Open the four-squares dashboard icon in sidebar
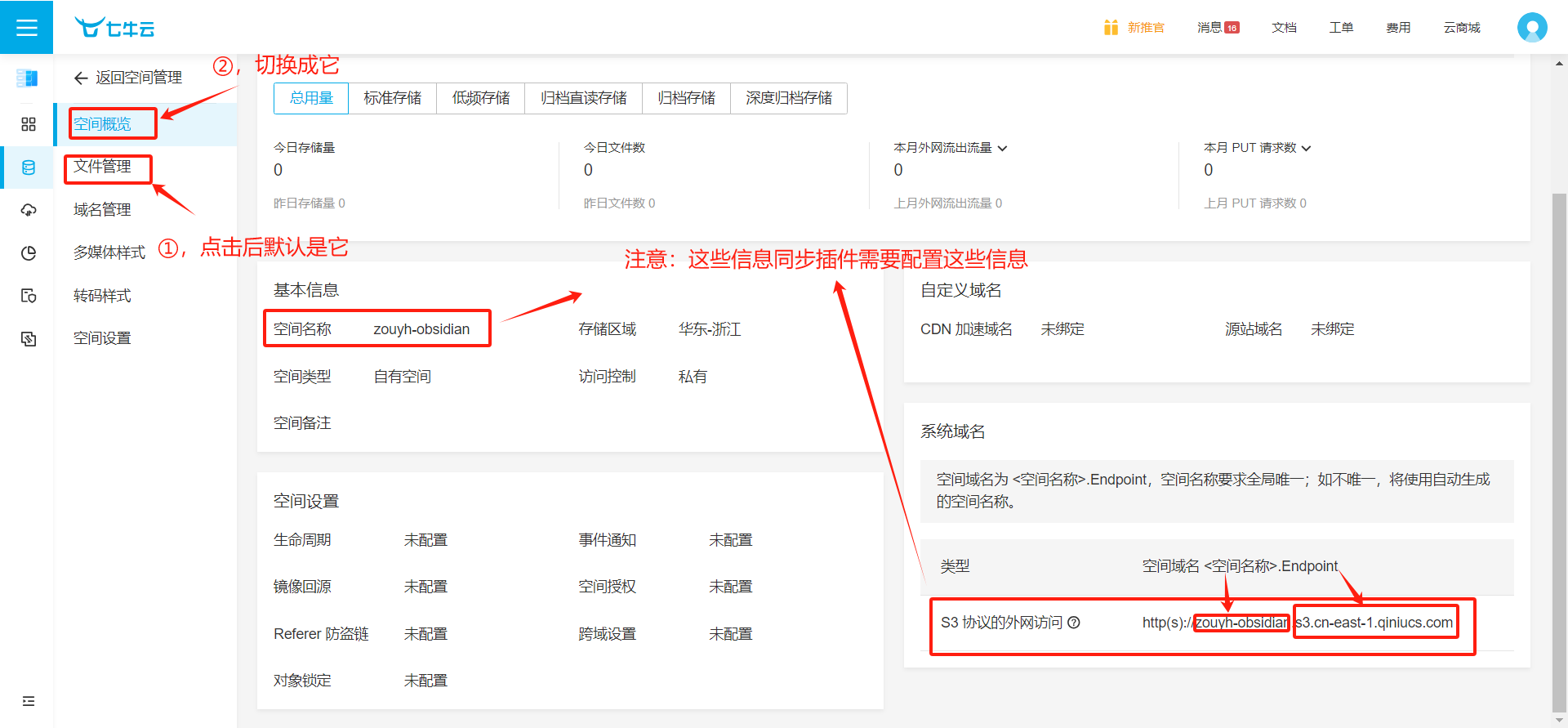Viewport: 1568px width, 728px height. [29, 124]
